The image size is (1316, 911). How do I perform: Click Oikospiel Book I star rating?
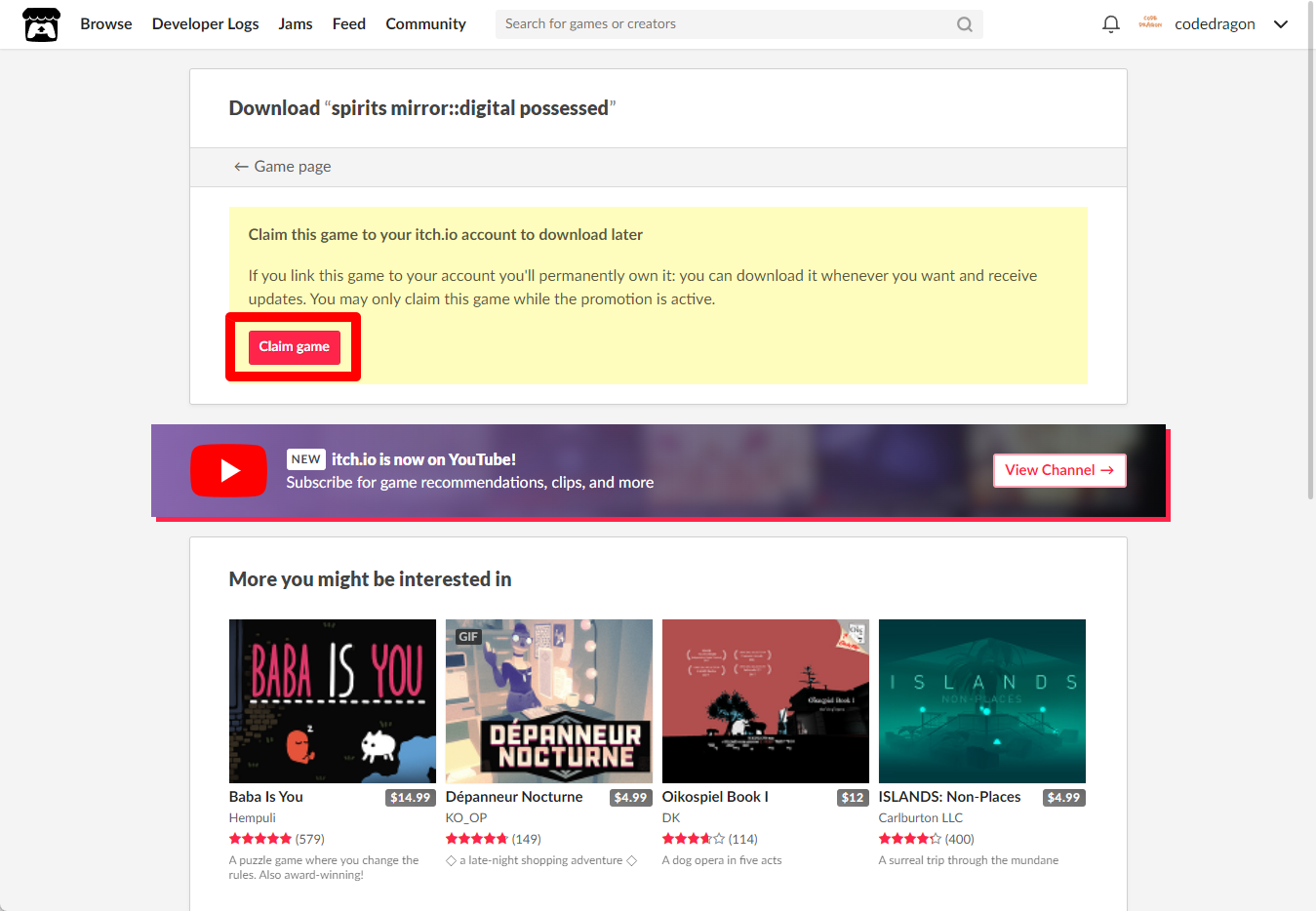tap(694, 839)
